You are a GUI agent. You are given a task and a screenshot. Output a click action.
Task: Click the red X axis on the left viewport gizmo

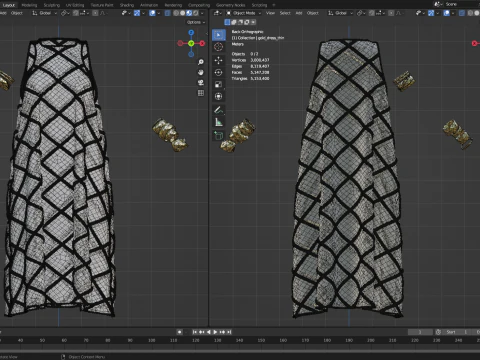(202, 43)
